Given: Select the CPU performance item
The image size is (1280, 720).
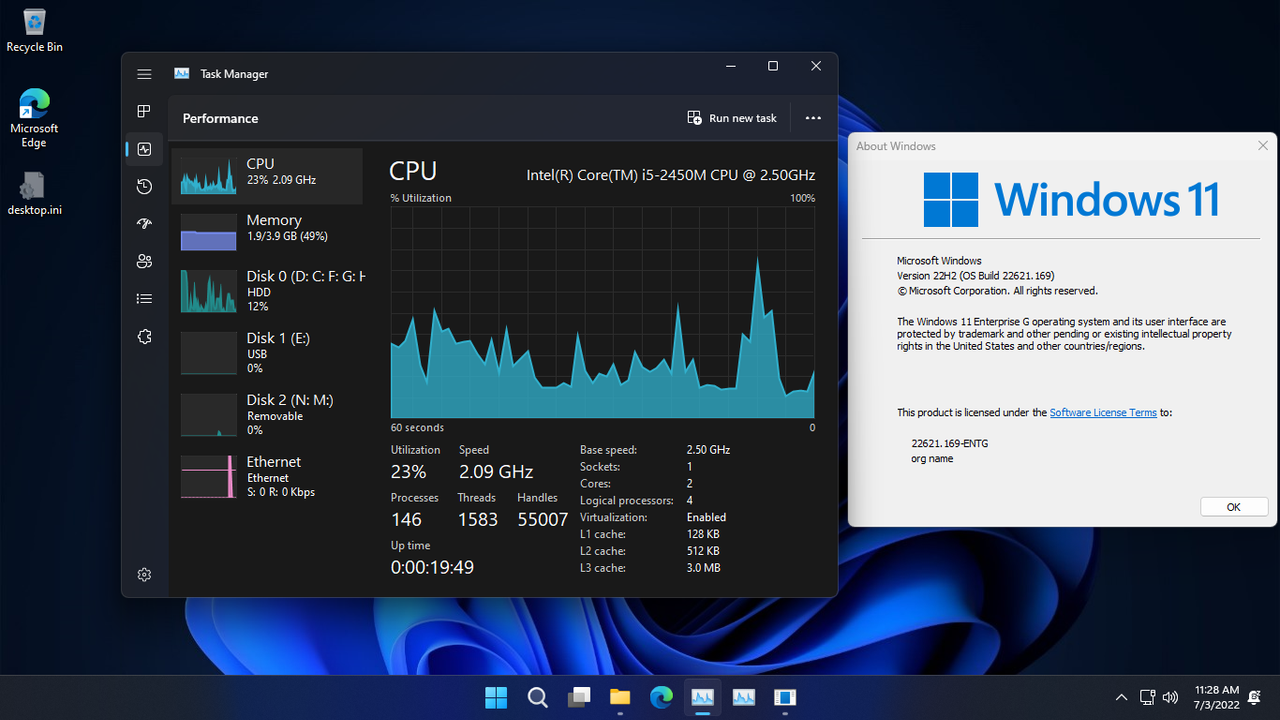Looking at the screenshot, I should click(267, 176).
